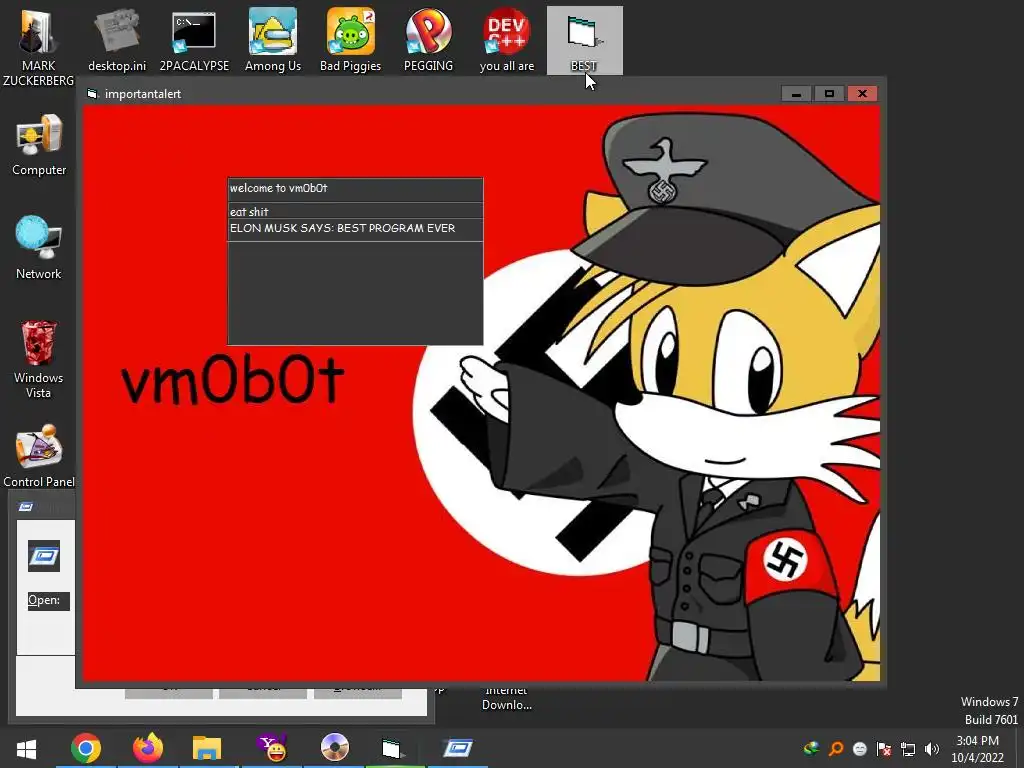This screenshot has width=1024, height=768.
Task: Switch to the Run dialog taskbar button
Action: coord(458,748)
